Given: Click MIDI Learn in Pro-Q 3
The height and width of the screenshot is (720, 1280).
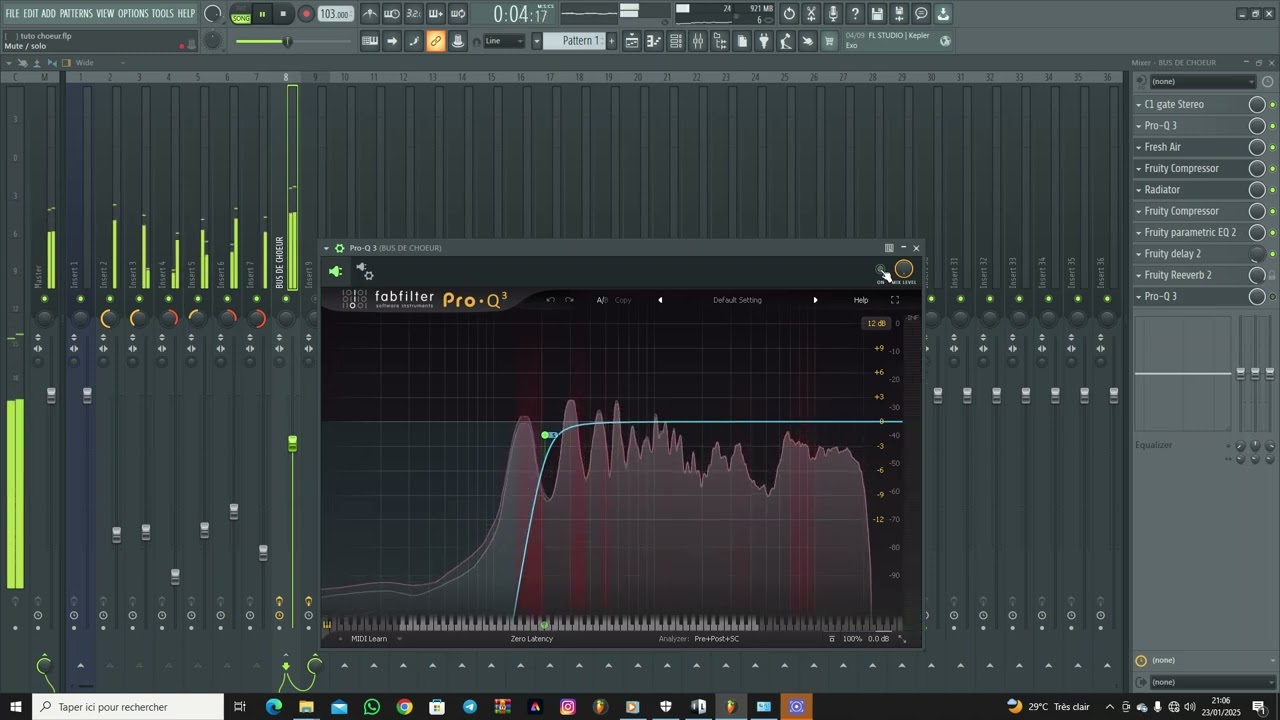Looking at the screenshot, I should coord(369,639).
